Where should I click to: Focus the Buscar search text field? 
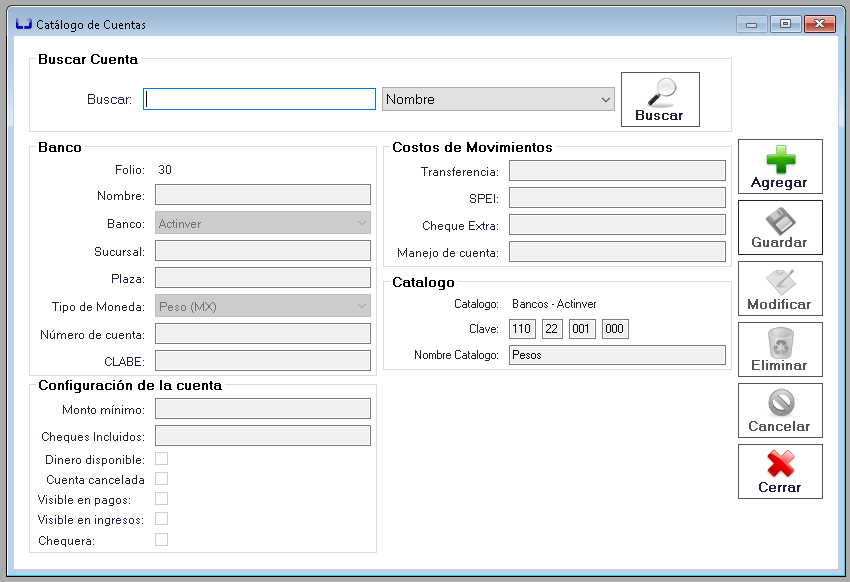coord(260,99)
